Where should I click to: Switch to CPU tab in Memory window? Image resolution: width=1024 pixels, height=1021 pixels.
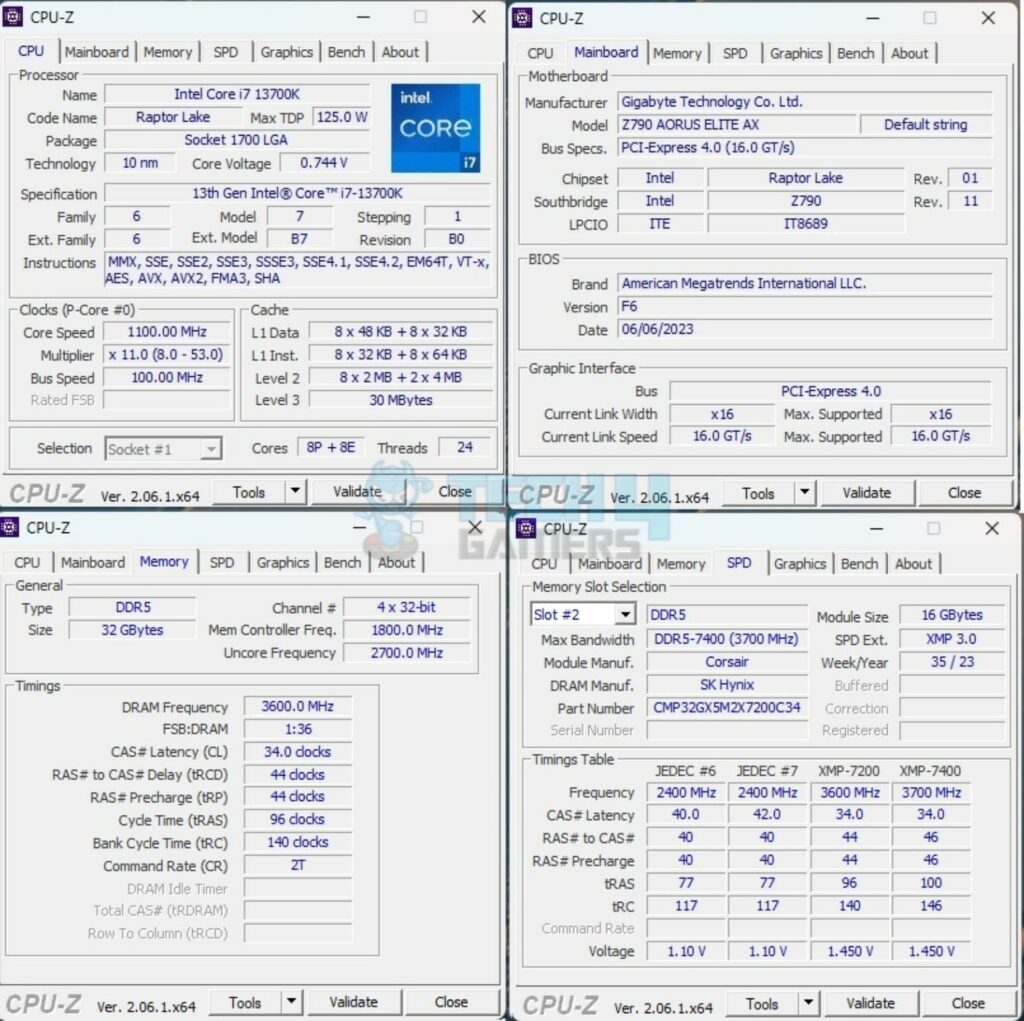(27, 562)
